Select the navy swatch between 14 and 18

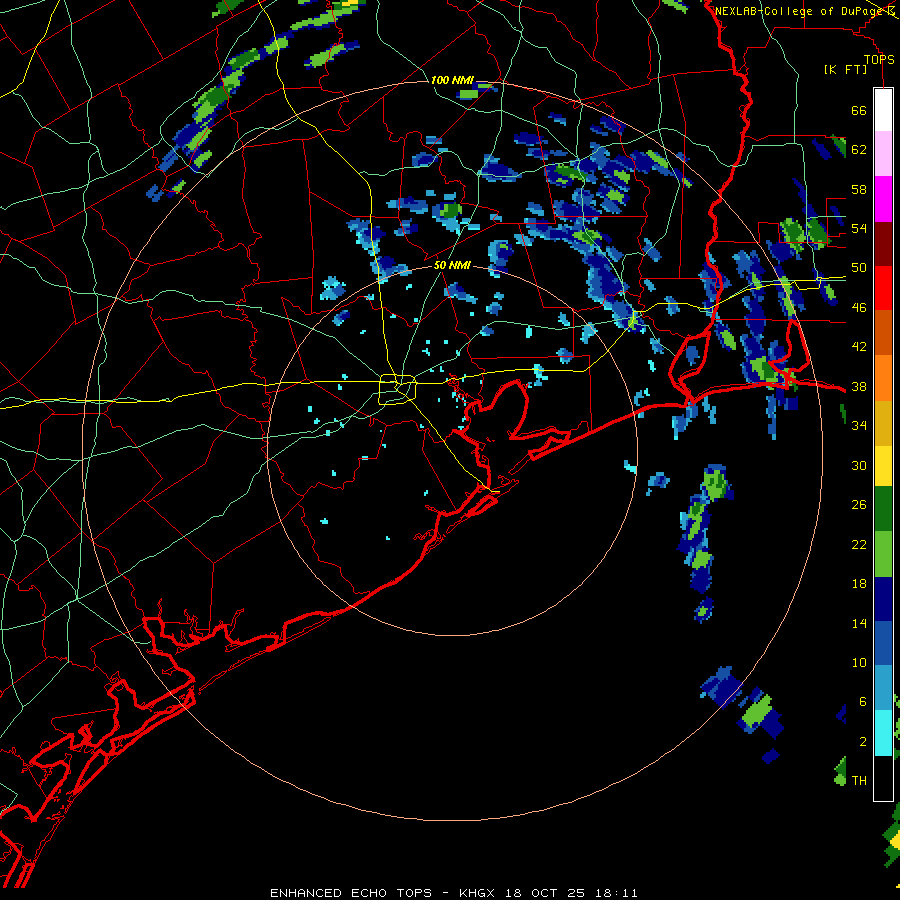point(883,599)
